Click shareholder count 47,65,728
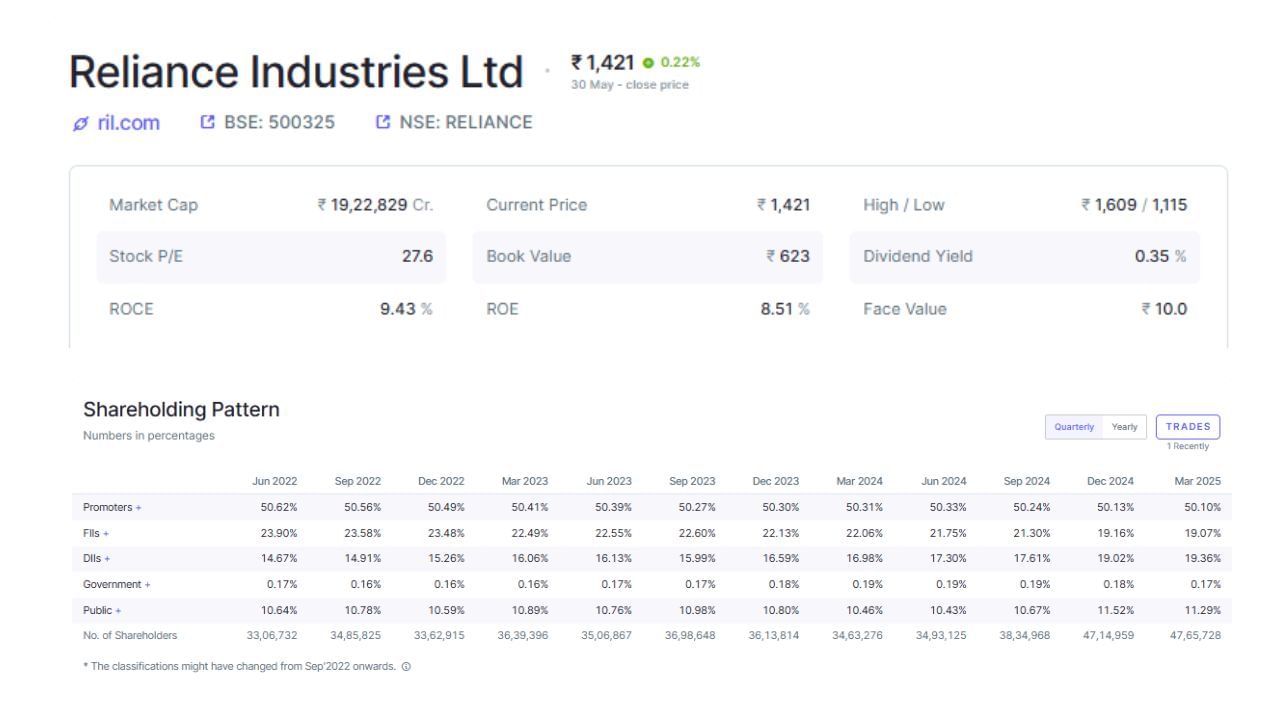The width and height of the screenshot is (1280, 720). tap(1195, 635)
